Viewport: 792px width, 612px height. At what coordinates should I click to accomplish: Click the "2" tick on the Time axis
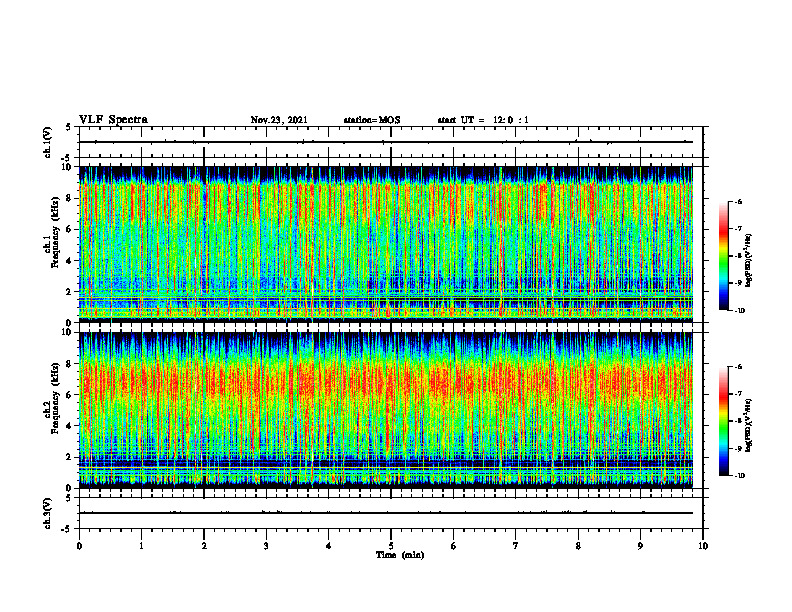coord(204,546)
